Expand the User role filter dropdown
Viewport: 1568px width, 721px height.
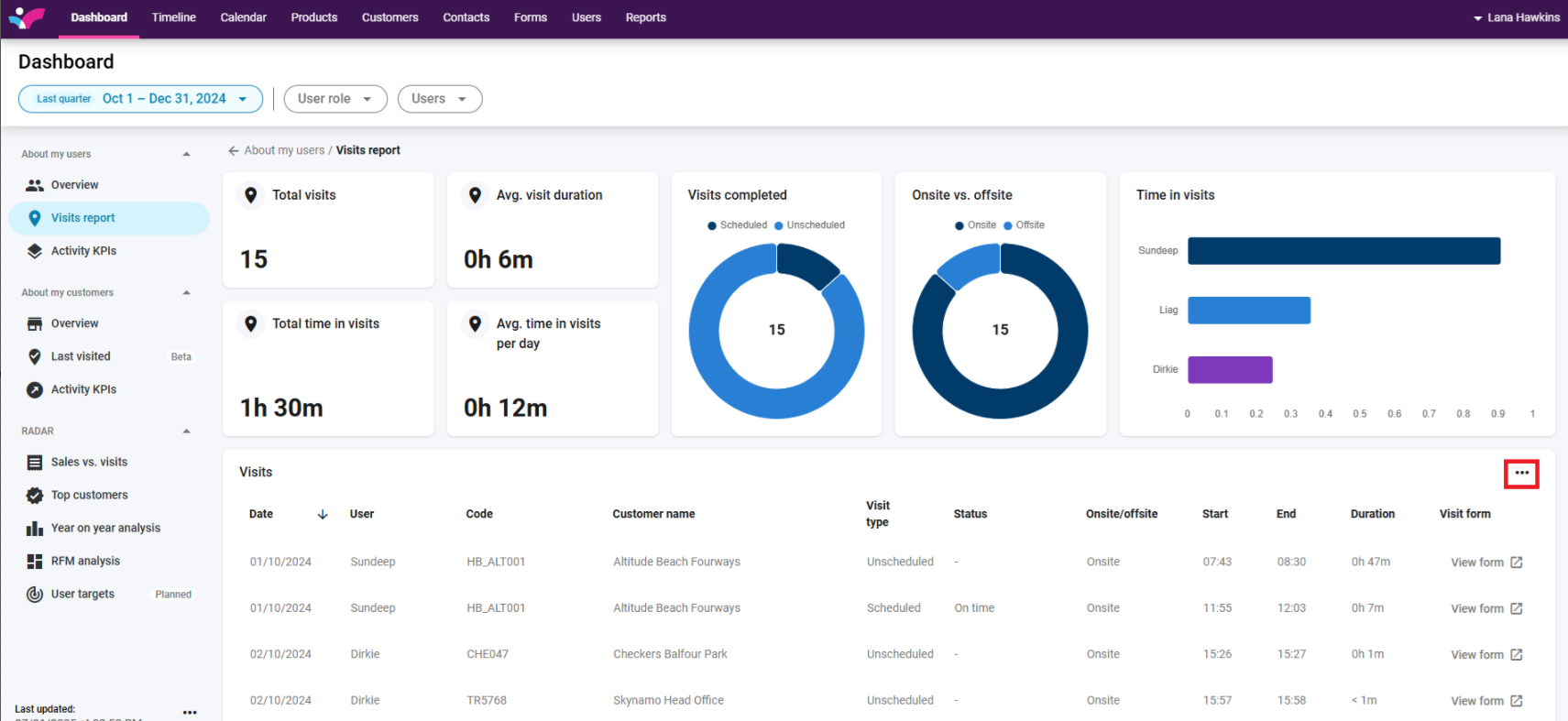pyautogui.click(x=334, y=99)
